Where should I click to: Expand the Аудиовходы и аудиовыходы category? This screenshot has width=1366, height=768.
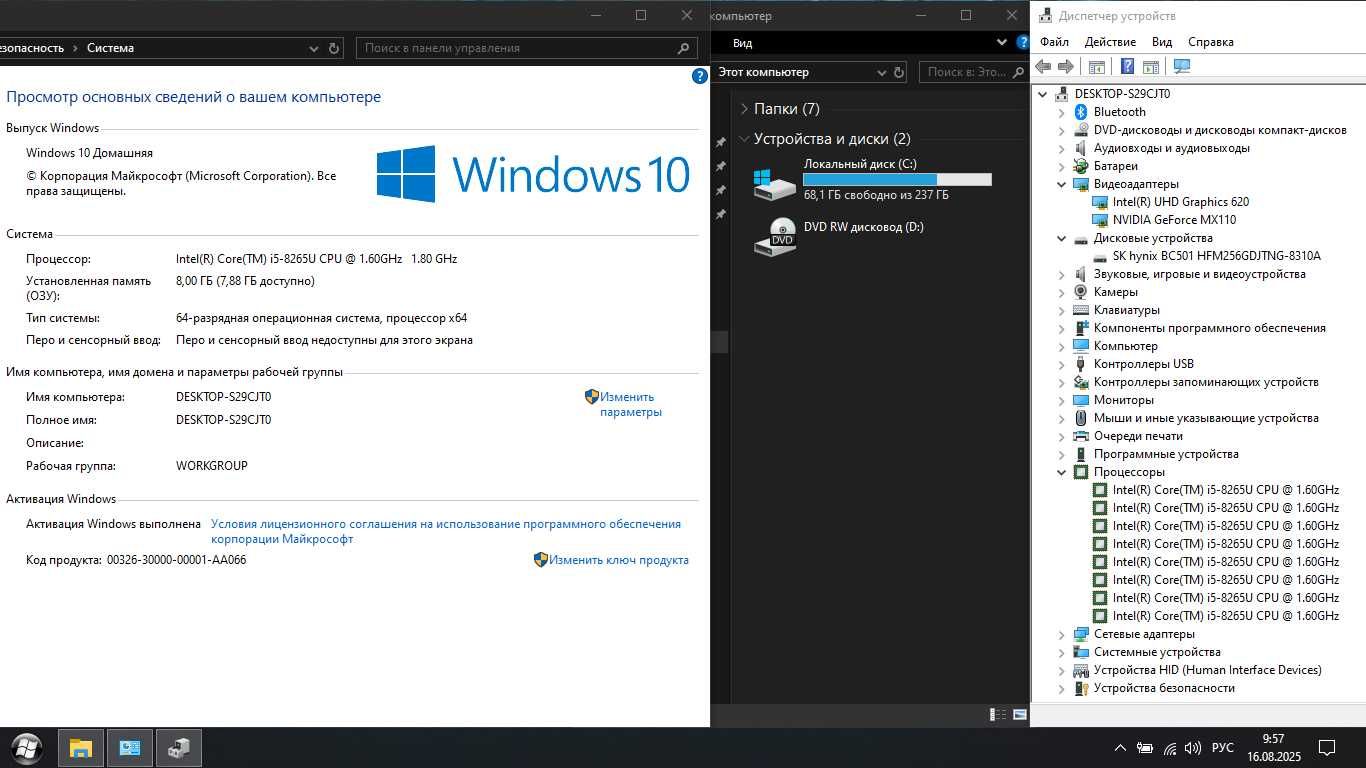click(1062, 148)
